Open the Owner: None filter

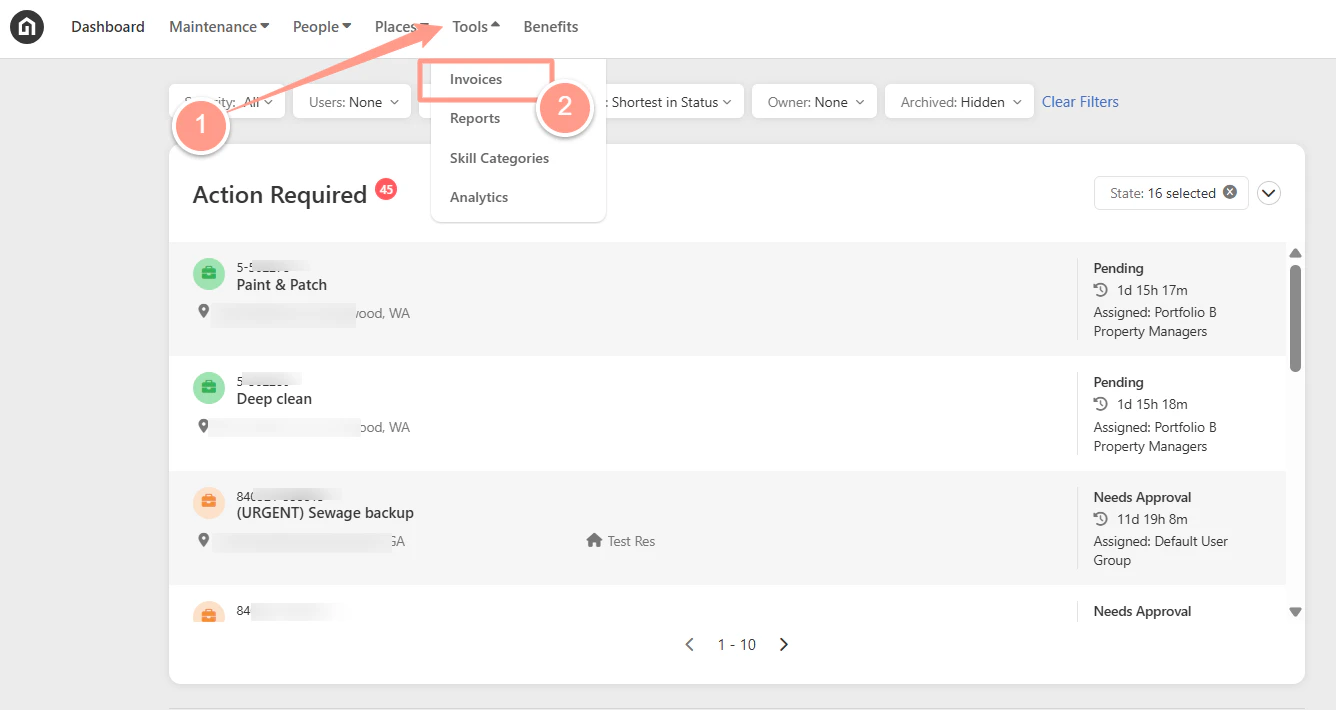pyautogui.click(x=814, y=102)
